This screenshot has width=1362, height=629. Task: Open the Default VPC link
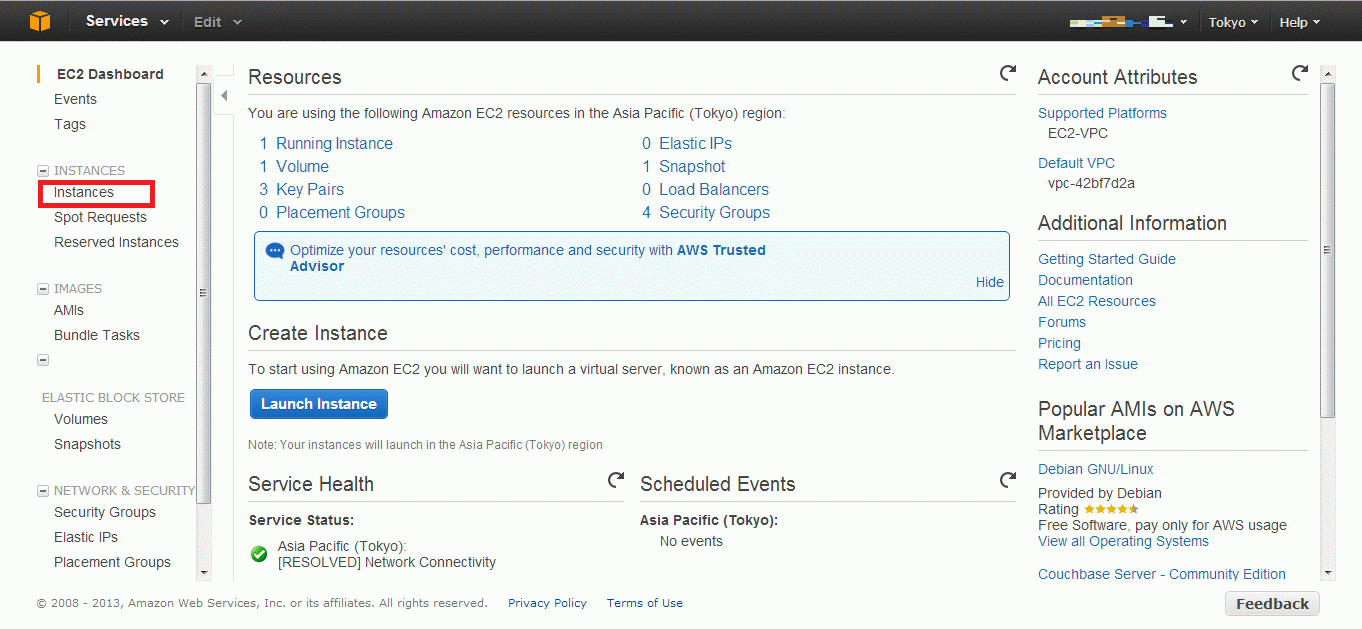1076,163
